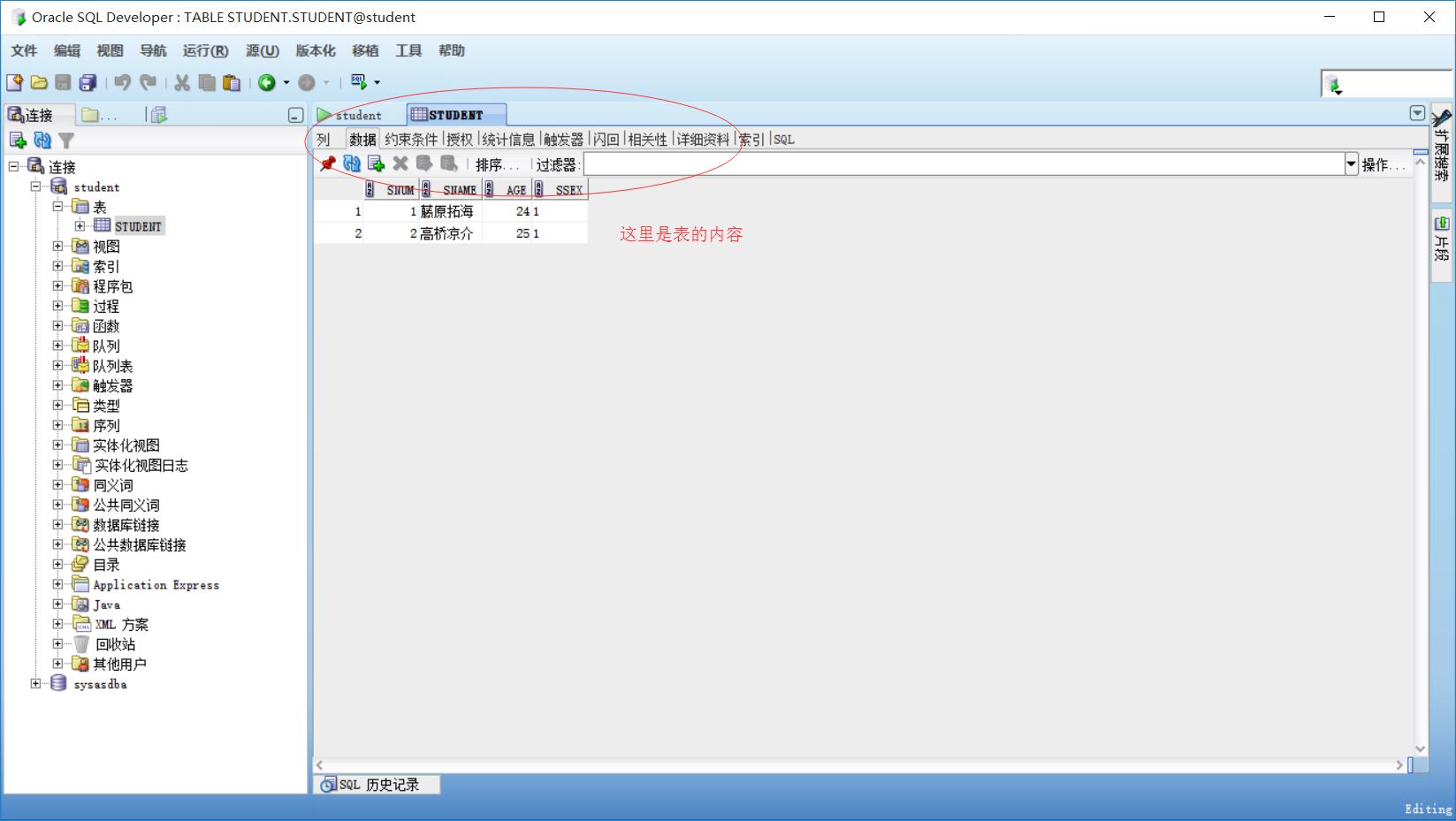The height and width of the screenshot is (821, 1456).
Task: Commit changes icon in data toolbar
Action: point(424,163)
